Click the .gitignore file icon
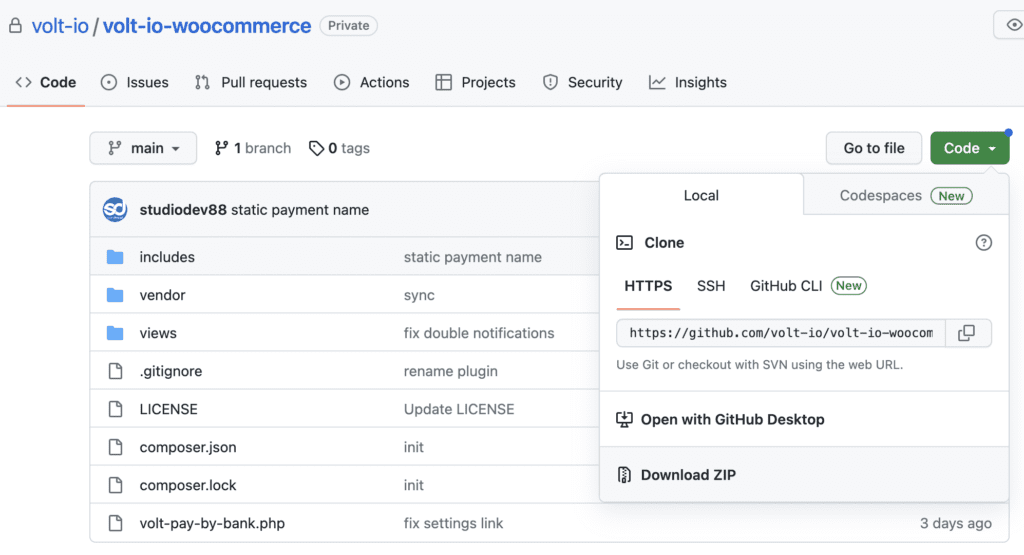The width and height of the screenshot is (1024, 555). point(116,371)
